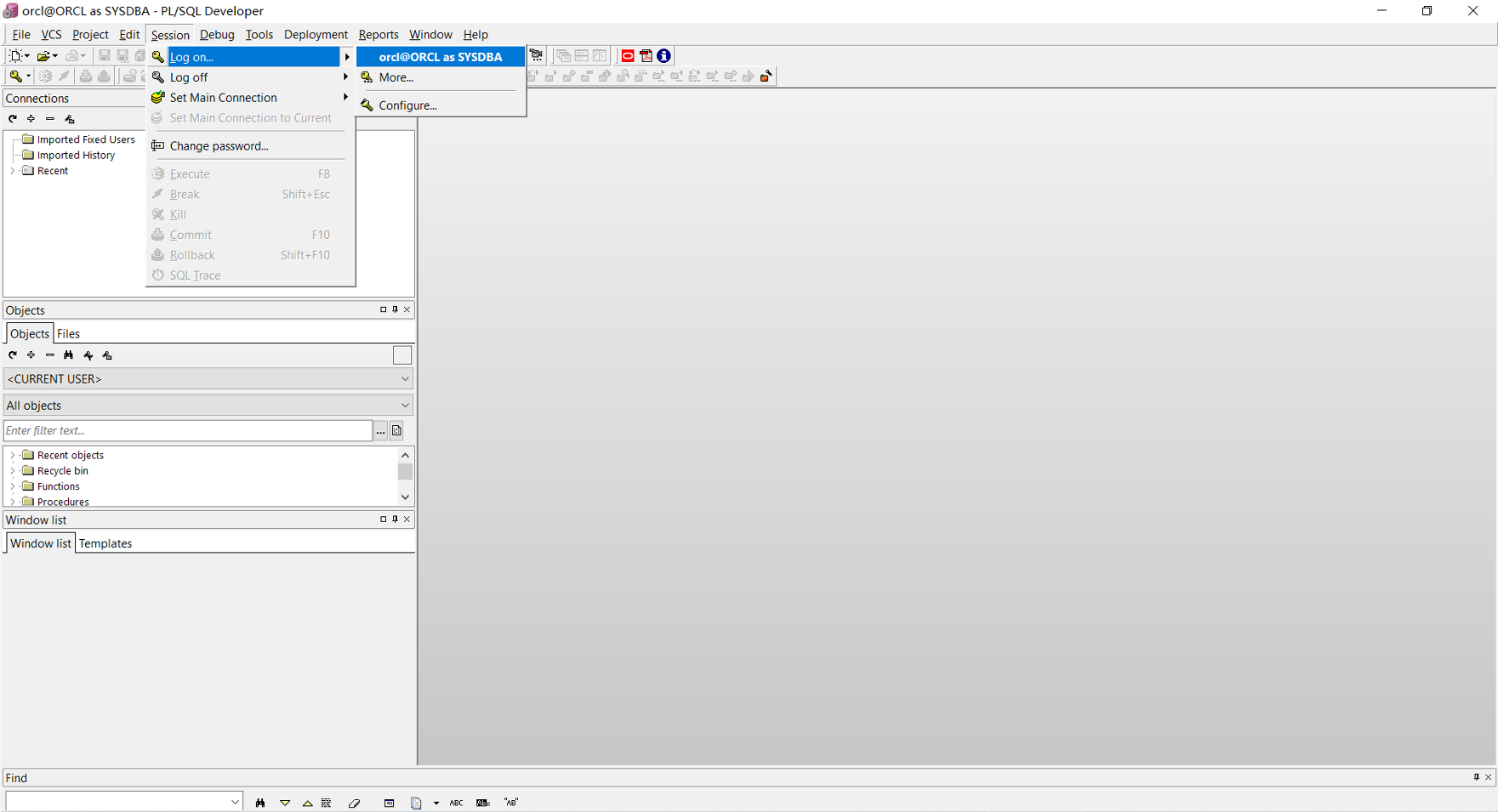This screenshot has width=1498, height=812.
Task: Click the Open folder toolbar icon
Action: point(43,56)
